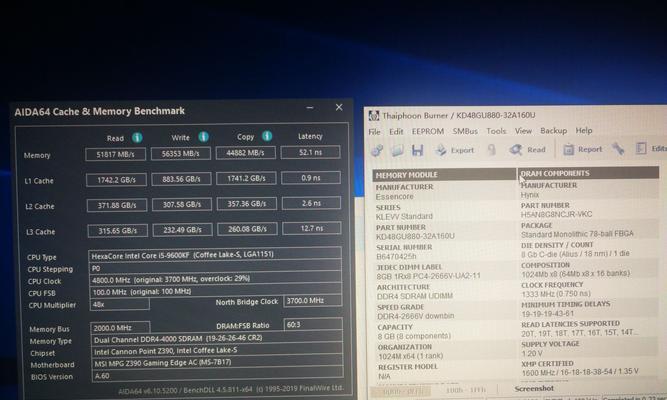Click the wrench tools icon

click(x=618, y=149)
